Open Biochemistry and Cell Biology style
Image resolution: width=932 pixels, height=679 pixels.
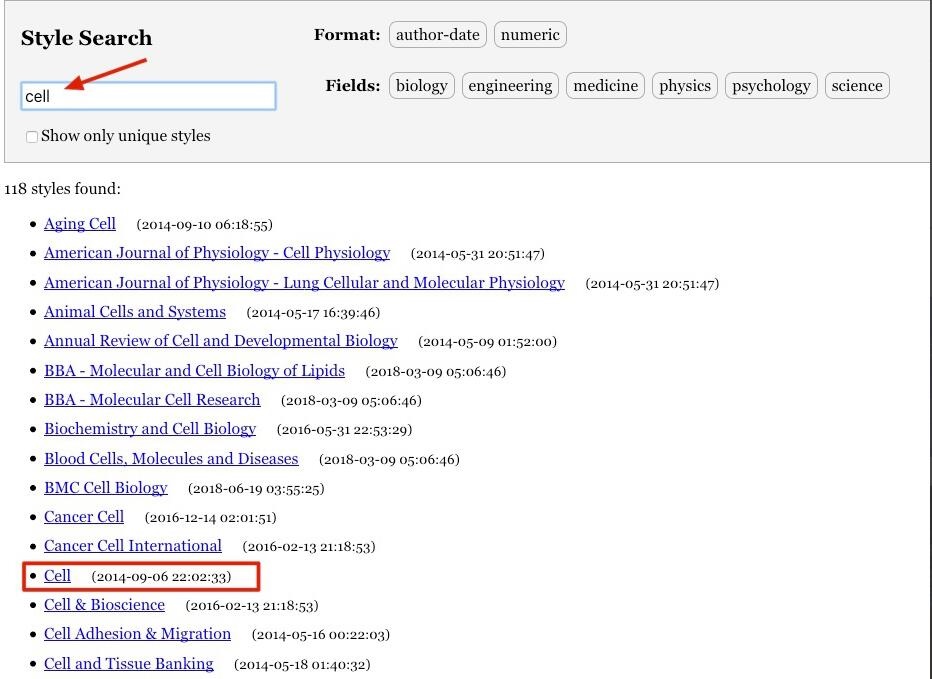coord(150,429)
